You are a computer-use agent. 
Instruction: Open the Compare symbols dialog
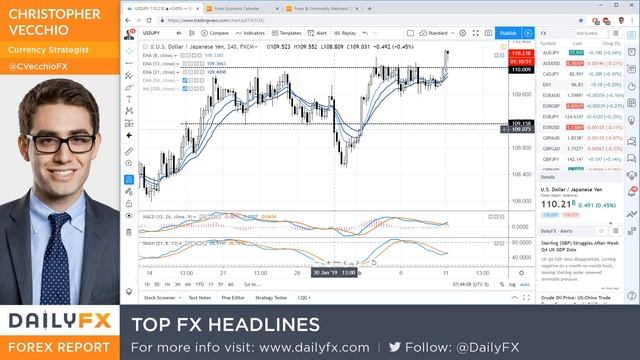coord(215,33)
